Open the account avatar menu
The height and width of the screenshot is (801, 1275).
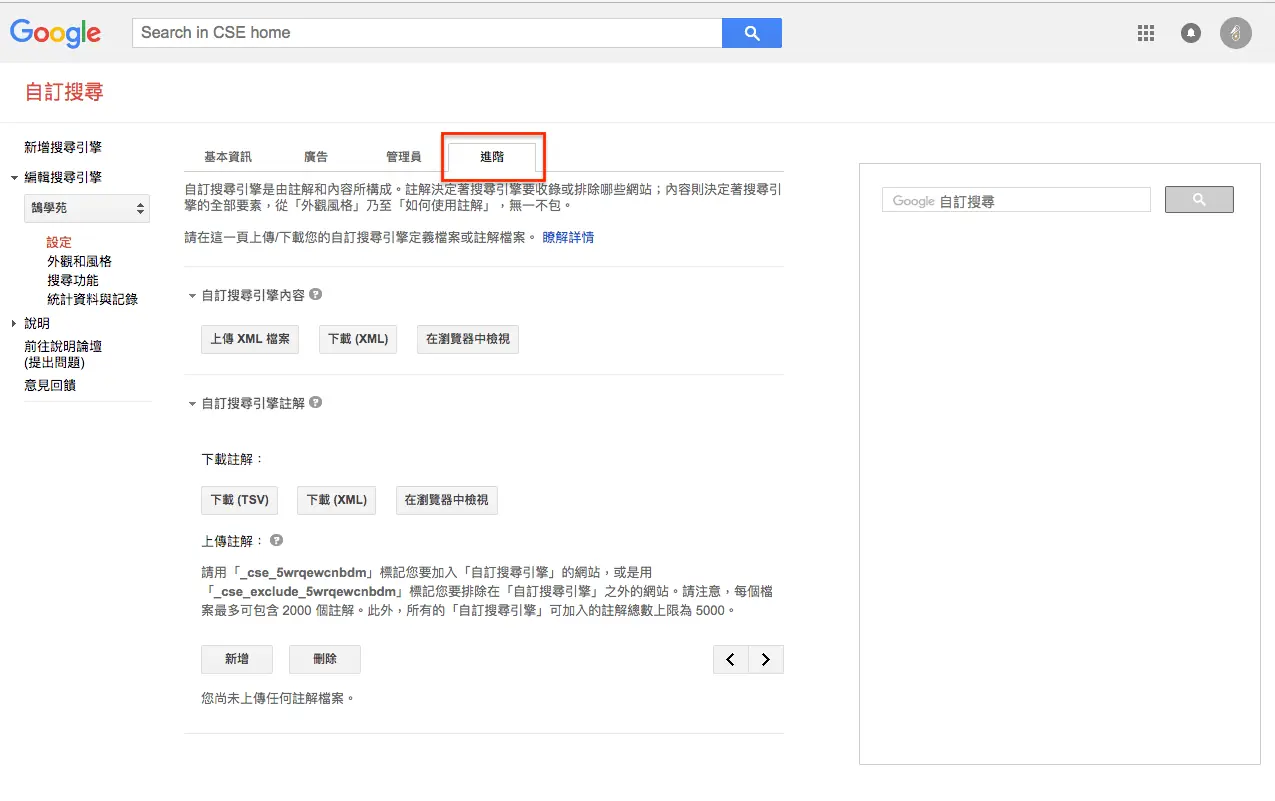1236,33
